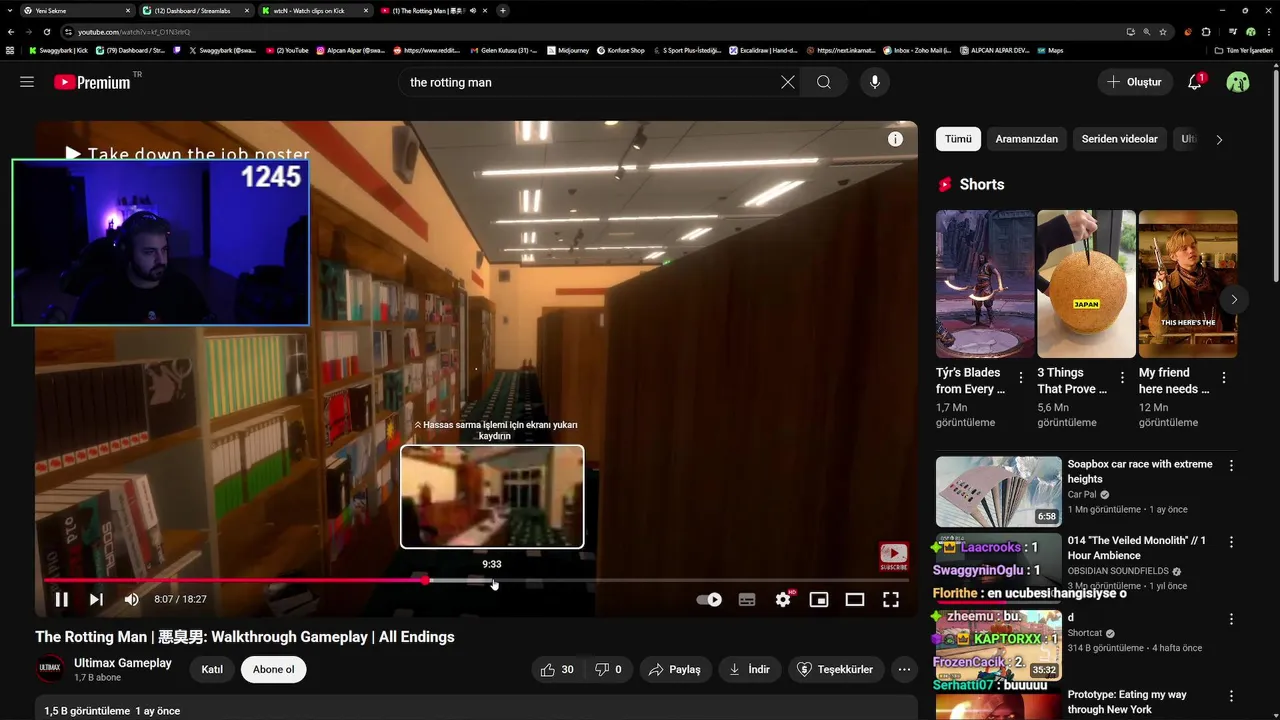Submit search with magnifier button
This screenshot has width=1280, height=720.
click(824, 82)
